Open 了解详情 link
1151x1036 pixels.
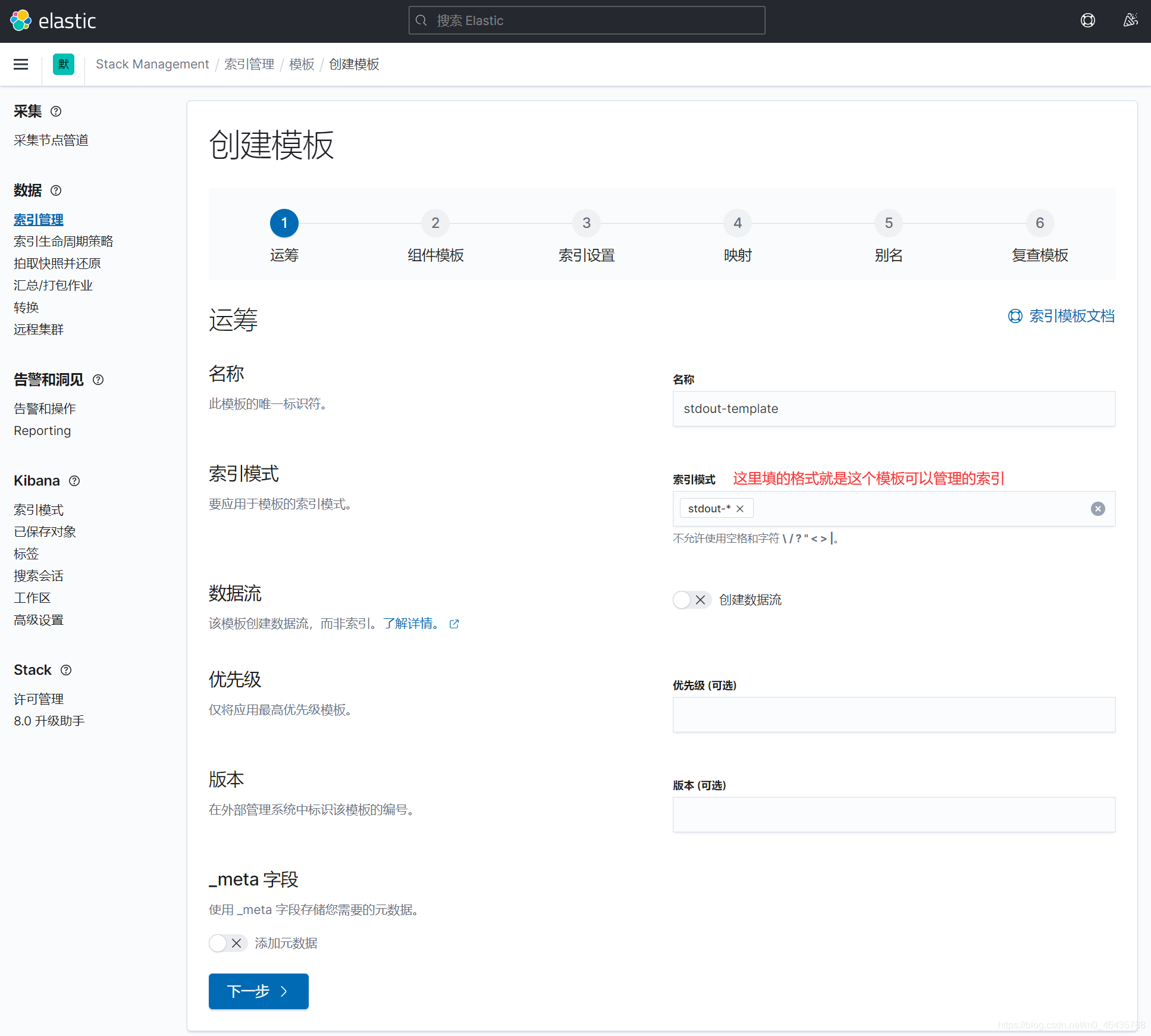tap(411, 624)
